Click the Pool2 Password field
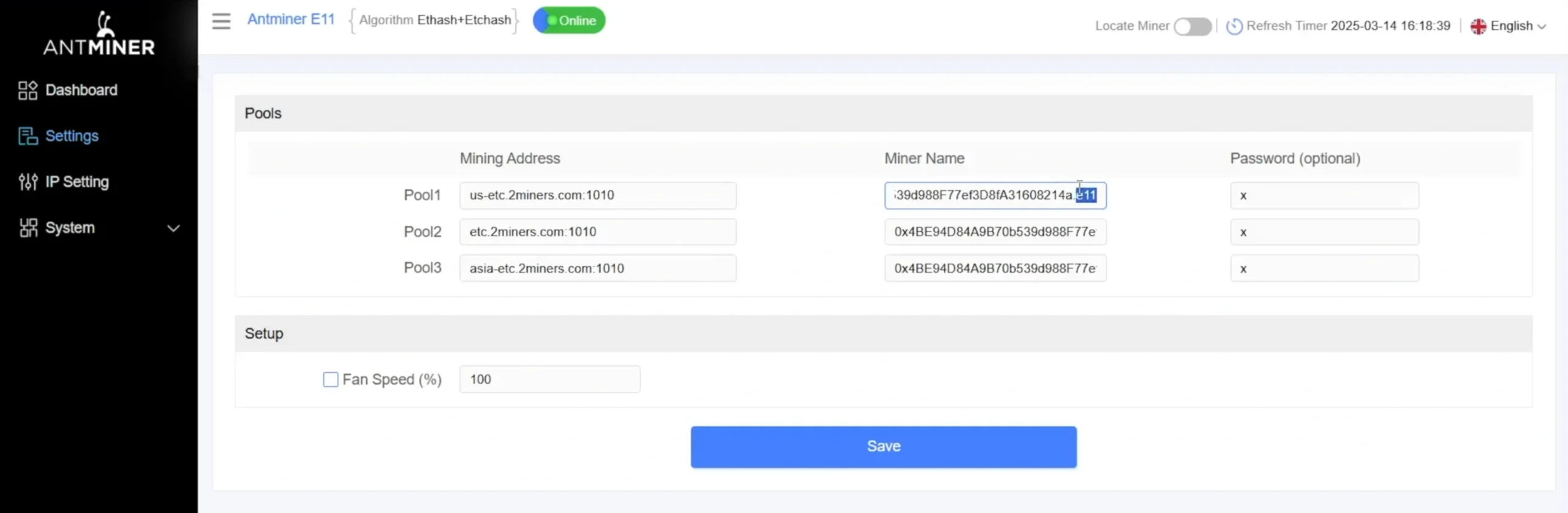The image size is (1568, 513). pos(1324,232)
